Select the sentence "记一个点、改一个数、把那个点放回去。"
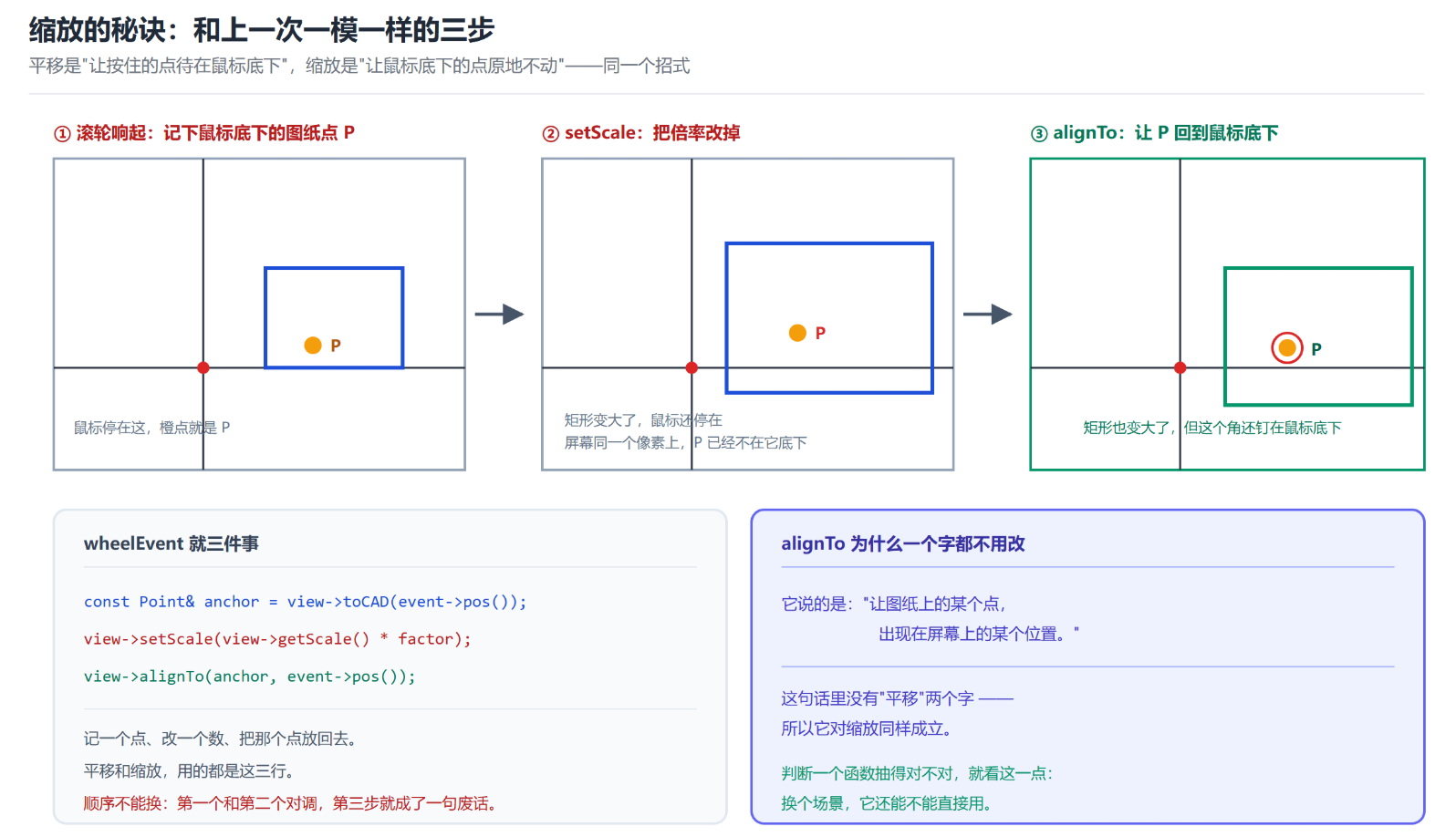 pyautogui.click(x=223, y=739)
